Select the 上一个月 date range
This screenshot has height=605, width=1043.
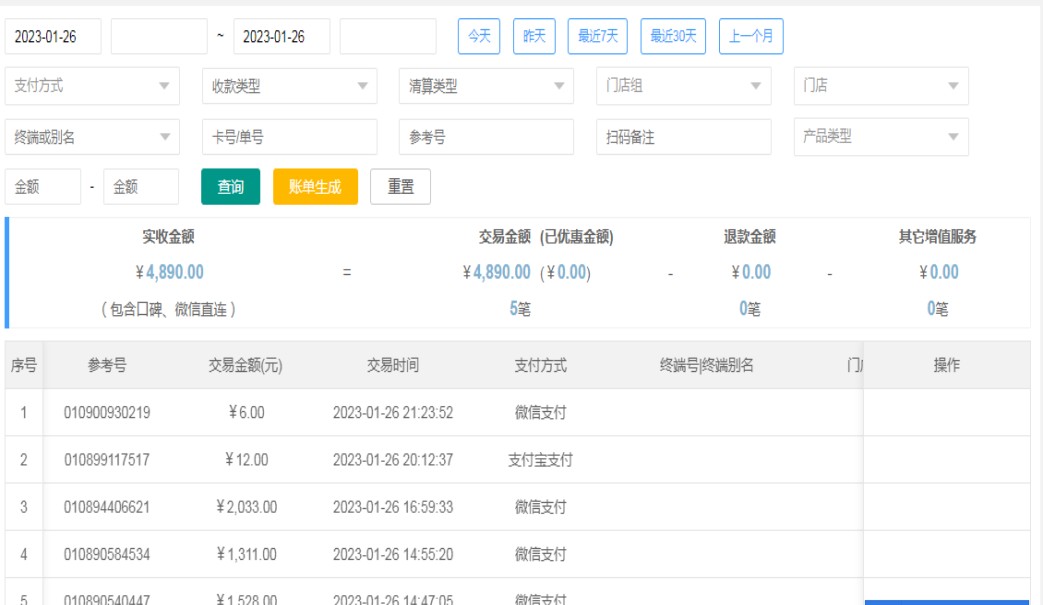tap(751, 37)
